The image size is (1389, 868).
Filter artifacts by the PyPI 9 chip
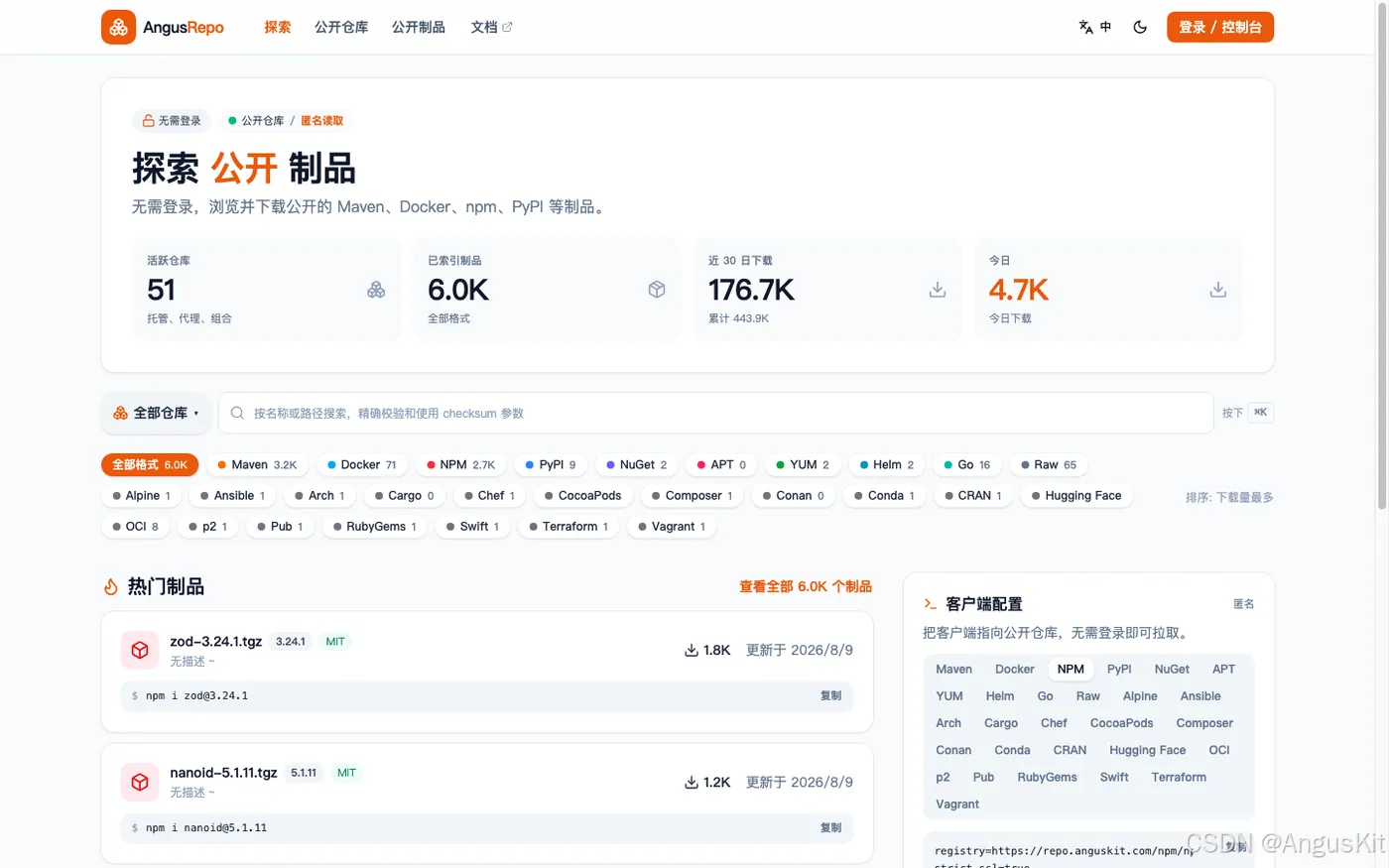(551, 464)
